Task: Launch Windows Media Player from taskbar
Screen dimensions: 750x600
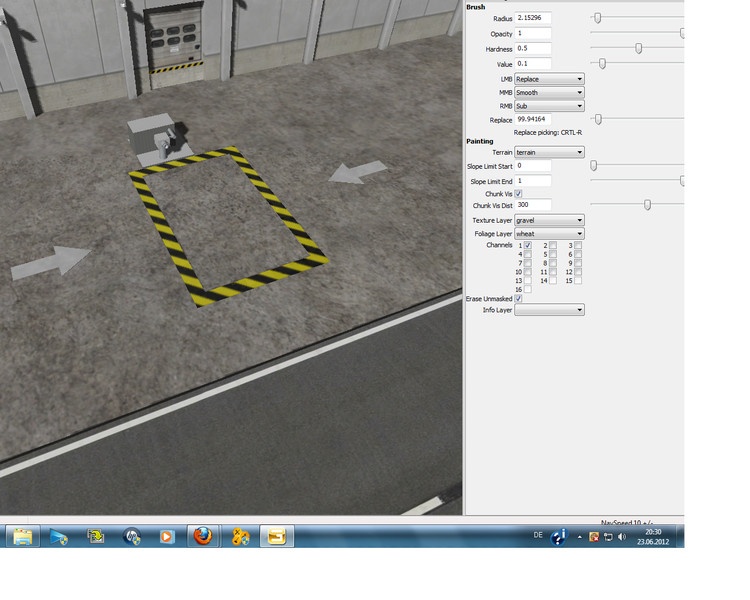Action: [x=166, y=536]
